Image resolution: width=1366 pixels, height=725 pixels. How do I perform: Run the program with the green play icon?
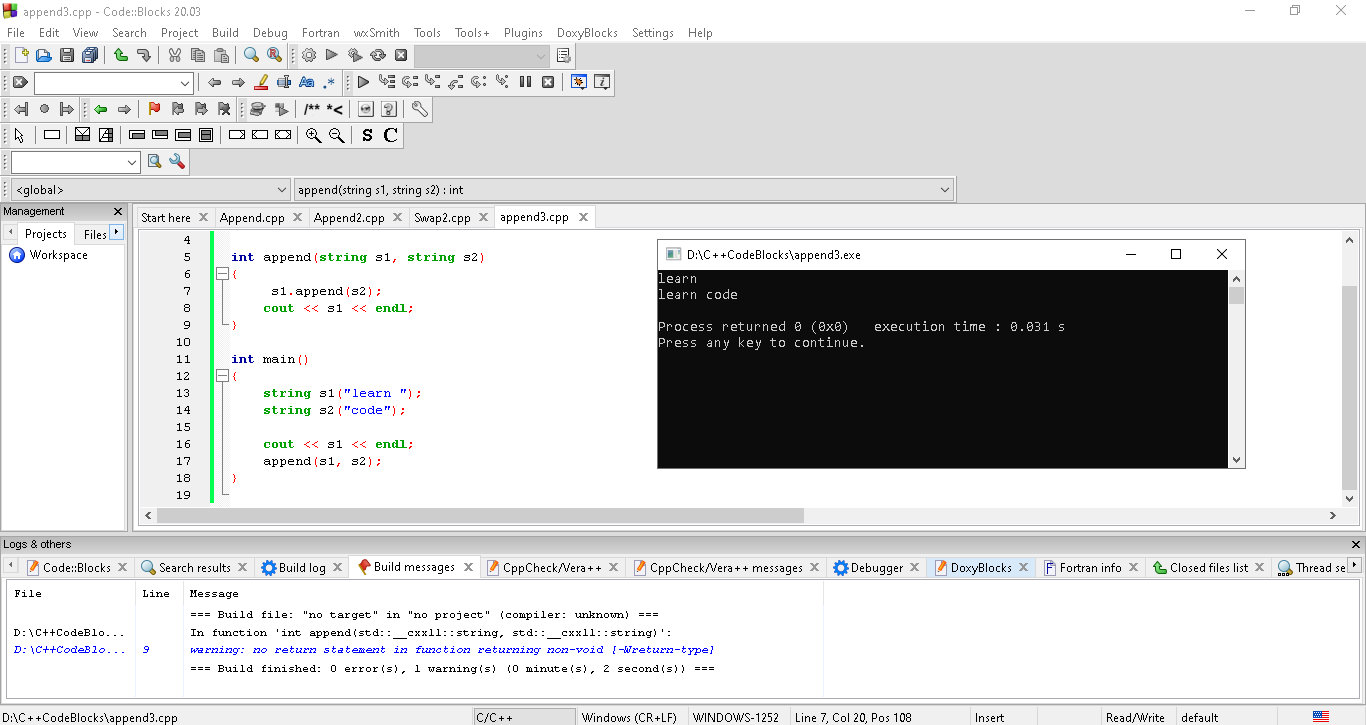pyautogui.click(x=330, y=55)
